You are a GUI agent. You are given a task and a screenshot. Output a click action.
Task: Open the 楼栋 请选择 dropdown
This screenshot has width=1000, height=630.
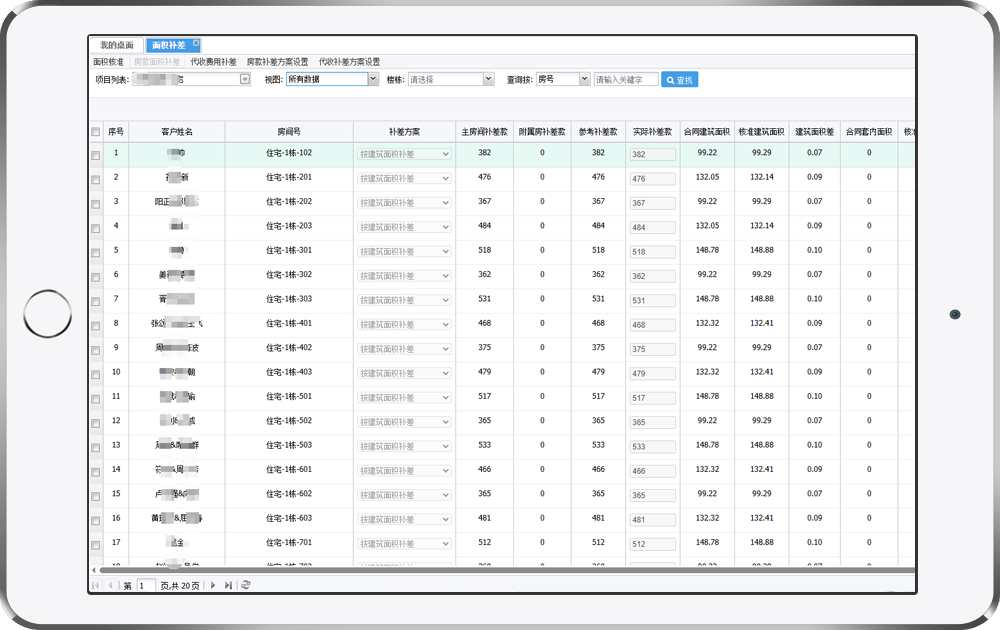coord(489,79)
